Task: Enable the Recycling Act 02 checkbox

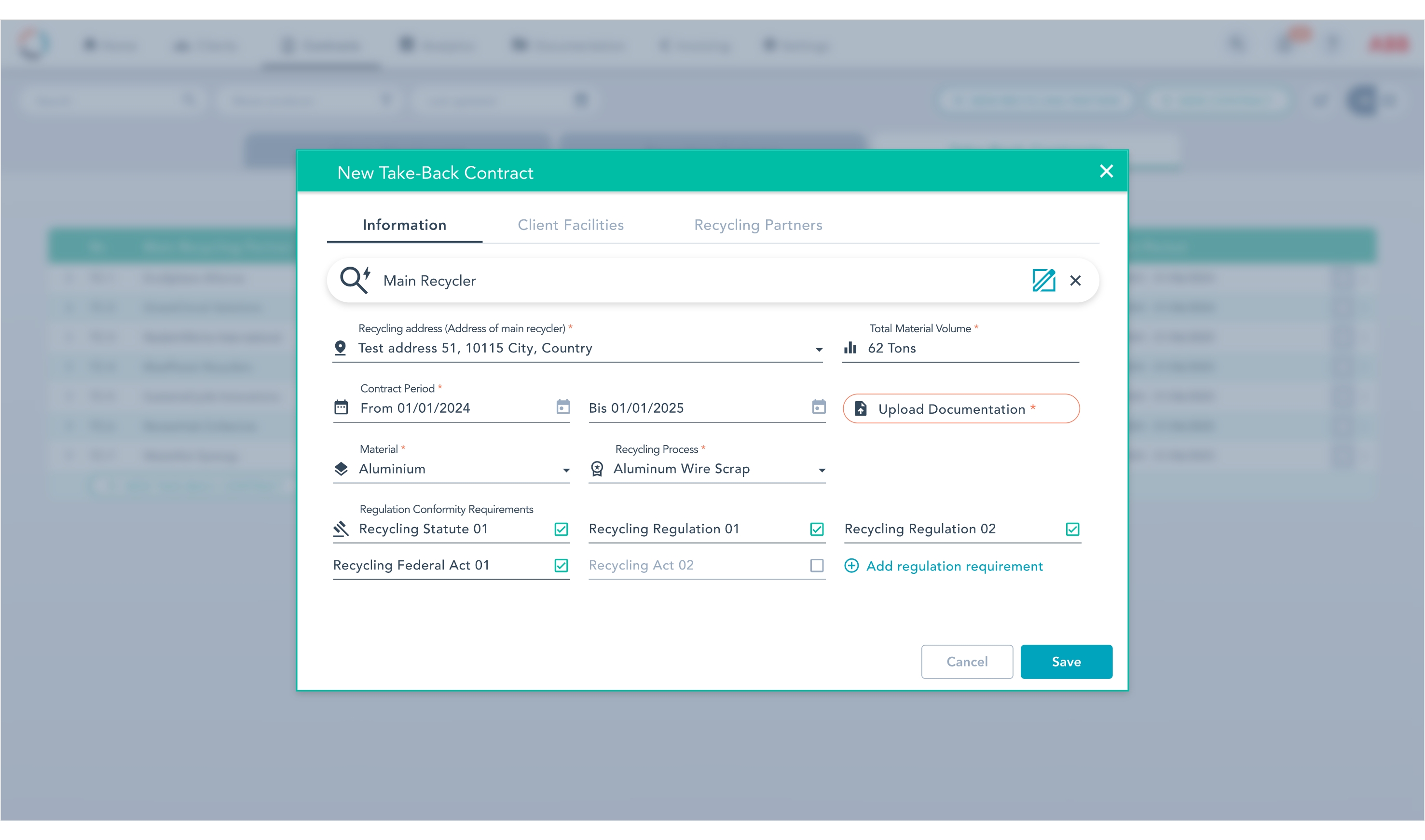Action: coord(816,566)
